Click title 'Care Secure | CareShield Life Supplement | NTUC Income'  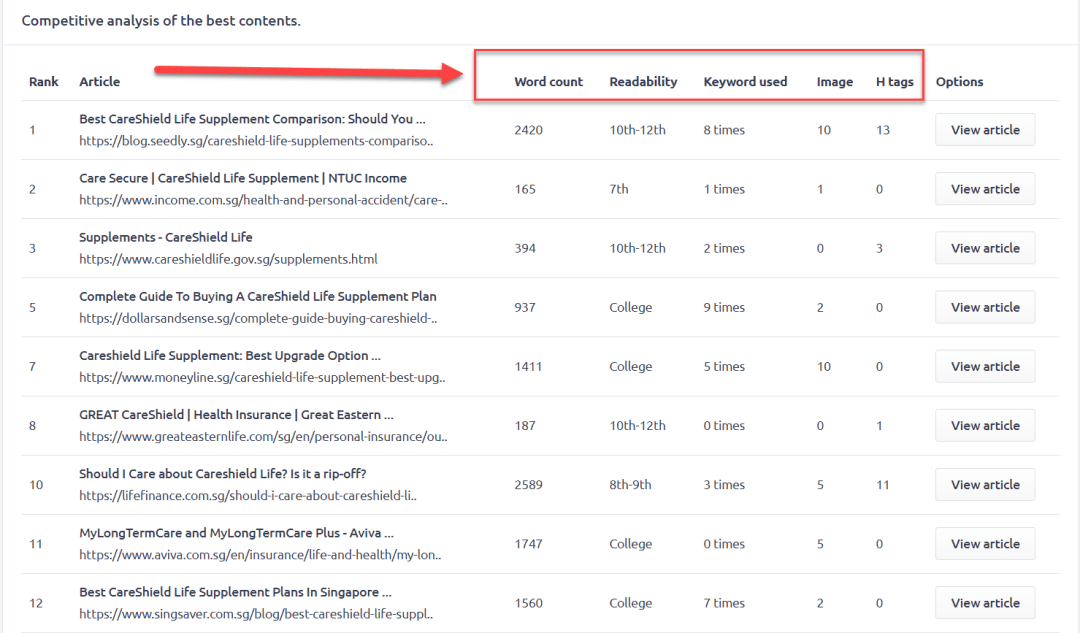(x=242, y=178)
